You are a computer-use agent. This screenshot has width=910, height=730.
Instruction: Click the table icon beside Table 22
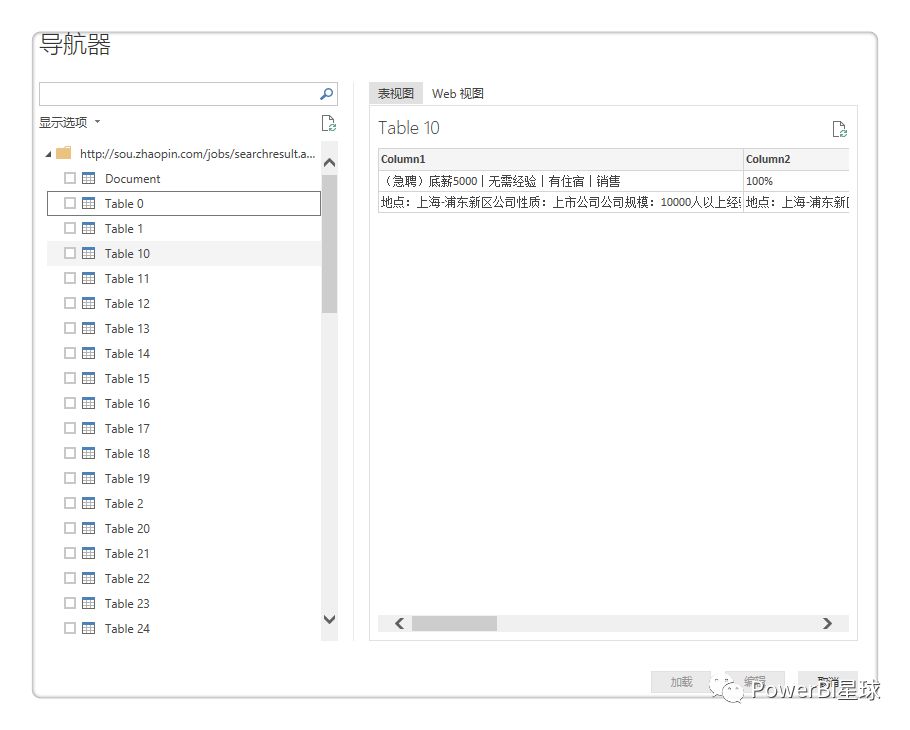[88, 577]
